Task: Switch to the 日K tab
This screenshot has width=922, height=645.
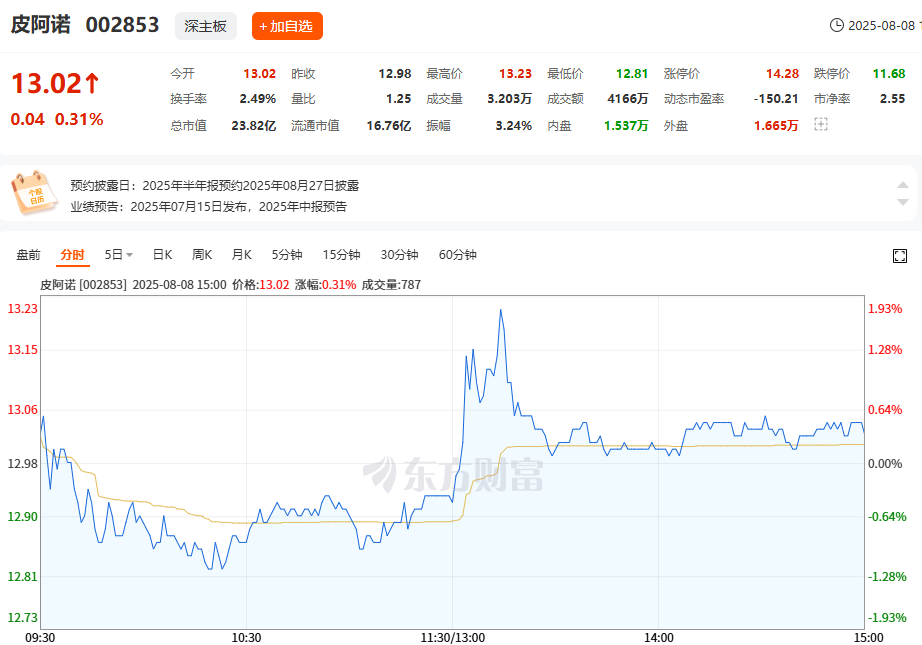Action: [x=162, y=255]
